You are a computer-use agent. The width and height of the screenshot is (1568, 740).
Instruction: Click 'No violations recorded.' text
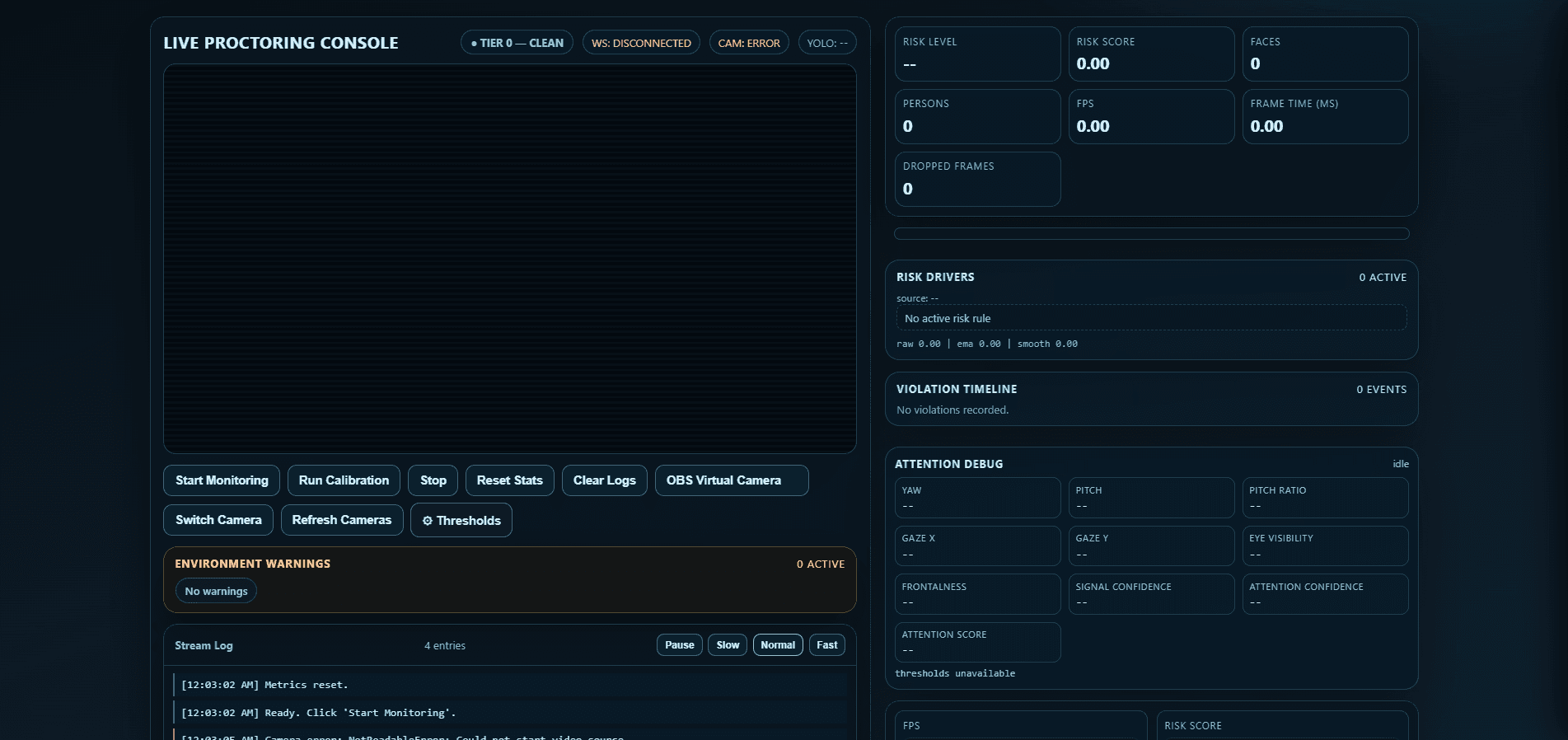(953, 410)
